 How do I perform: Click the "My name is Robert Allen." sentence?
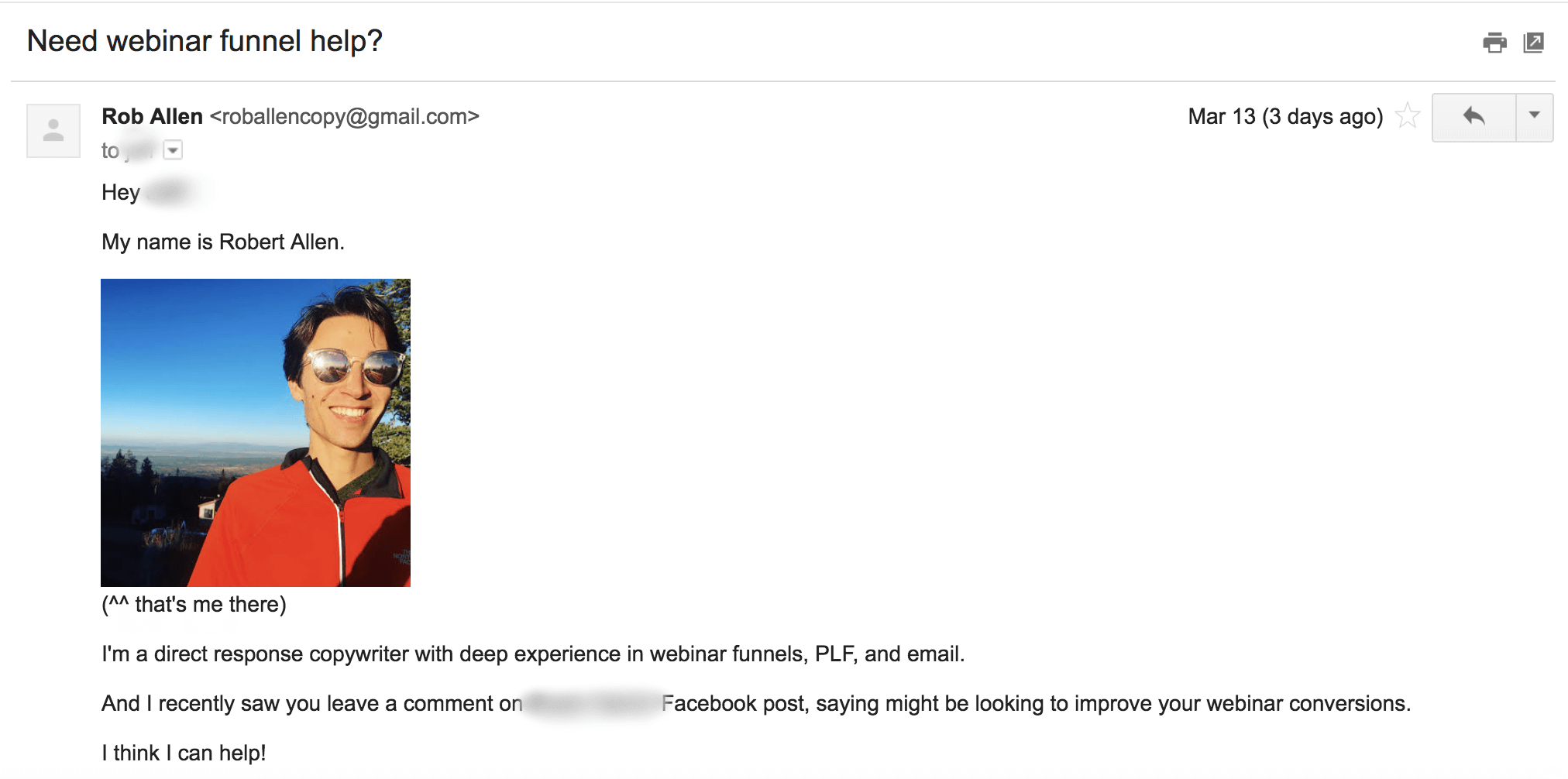coord(222,242)
